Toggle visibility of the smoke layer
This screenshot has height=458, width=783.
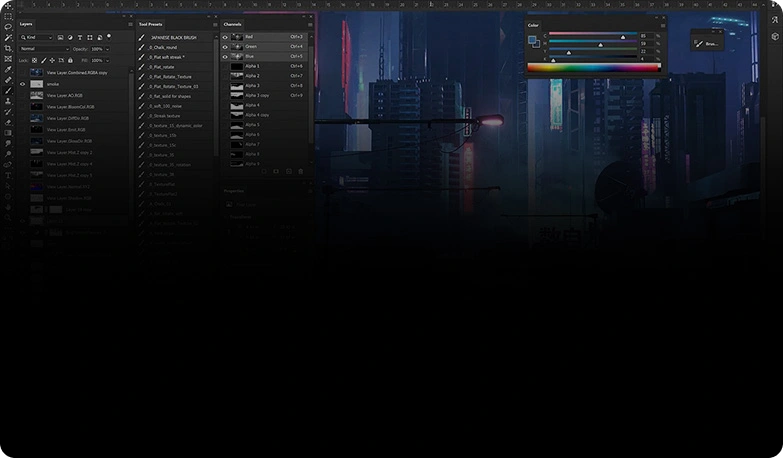coord(23,84)
